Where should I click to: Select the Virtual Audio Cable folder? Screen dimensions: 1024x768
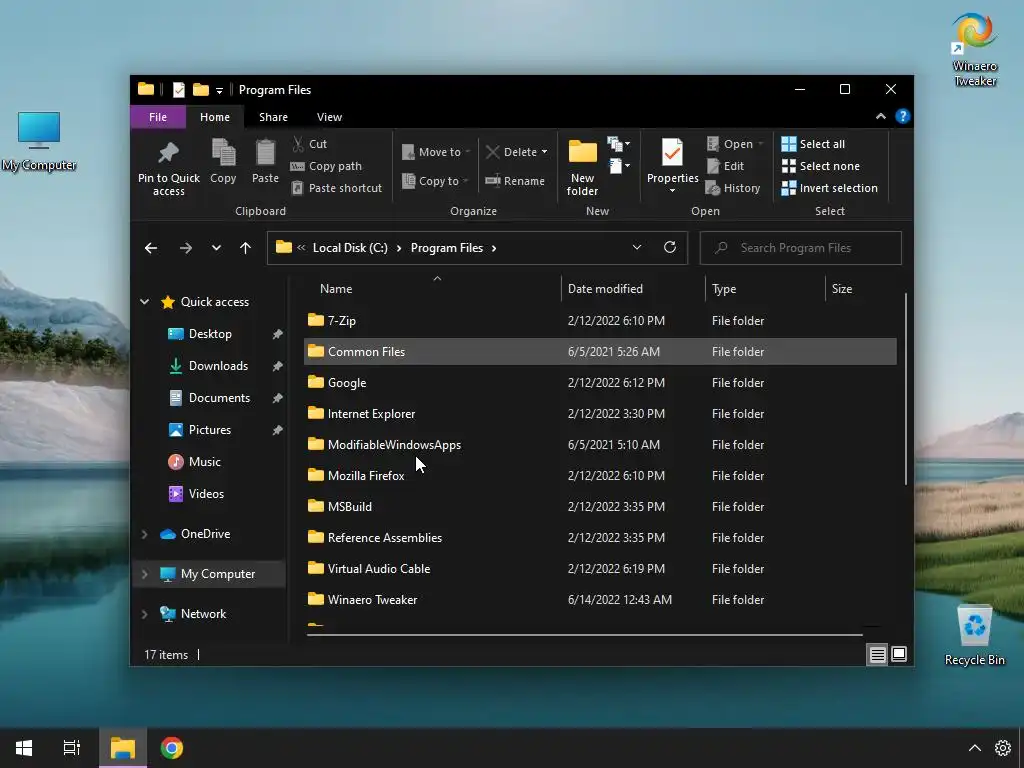click(600, 569)
